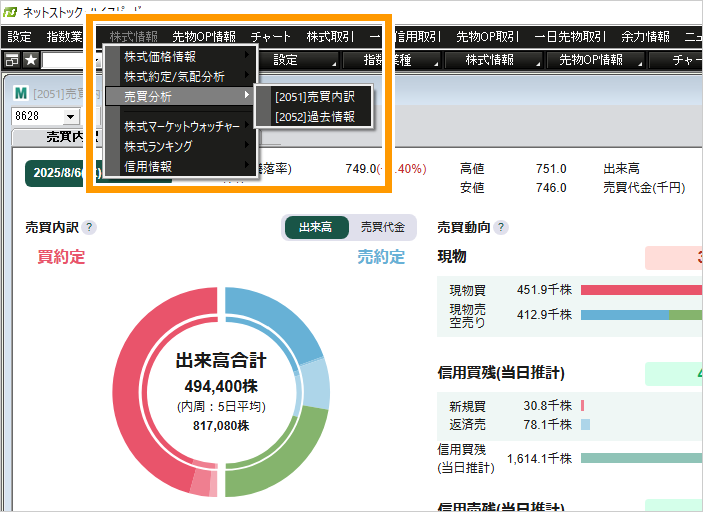This screenshot has height=512, width=703.
Task: Expand the 株式約定/気配分析 submenu
Action: coord(181,77)
